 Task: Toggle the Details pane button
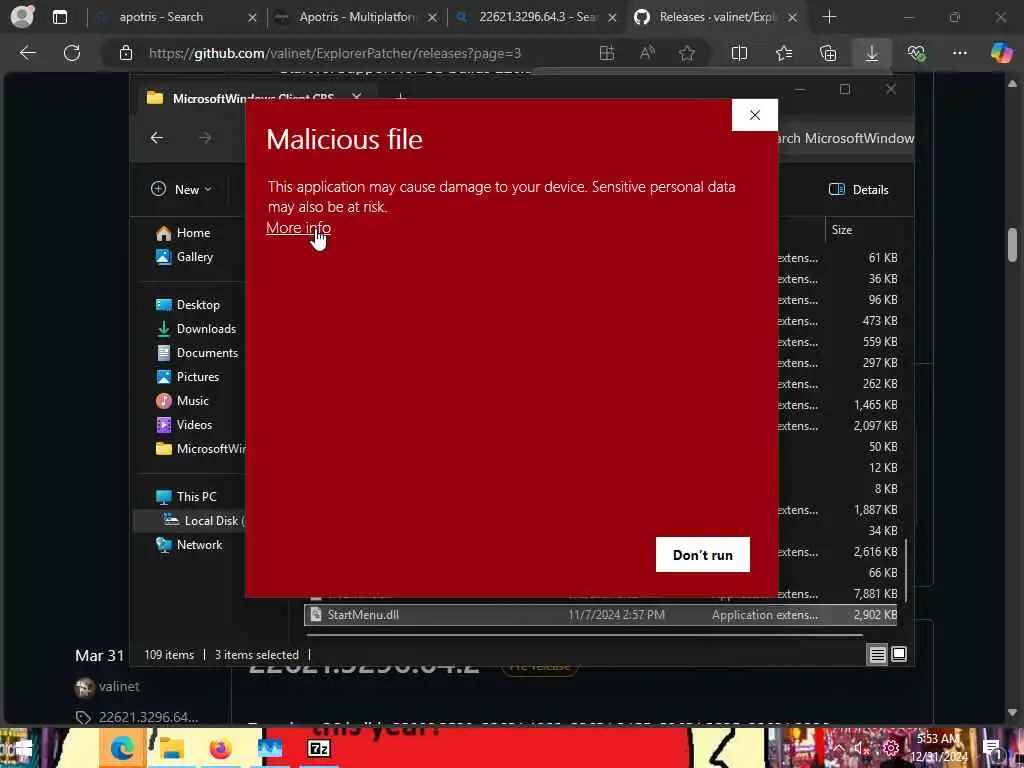click(858, 189)
